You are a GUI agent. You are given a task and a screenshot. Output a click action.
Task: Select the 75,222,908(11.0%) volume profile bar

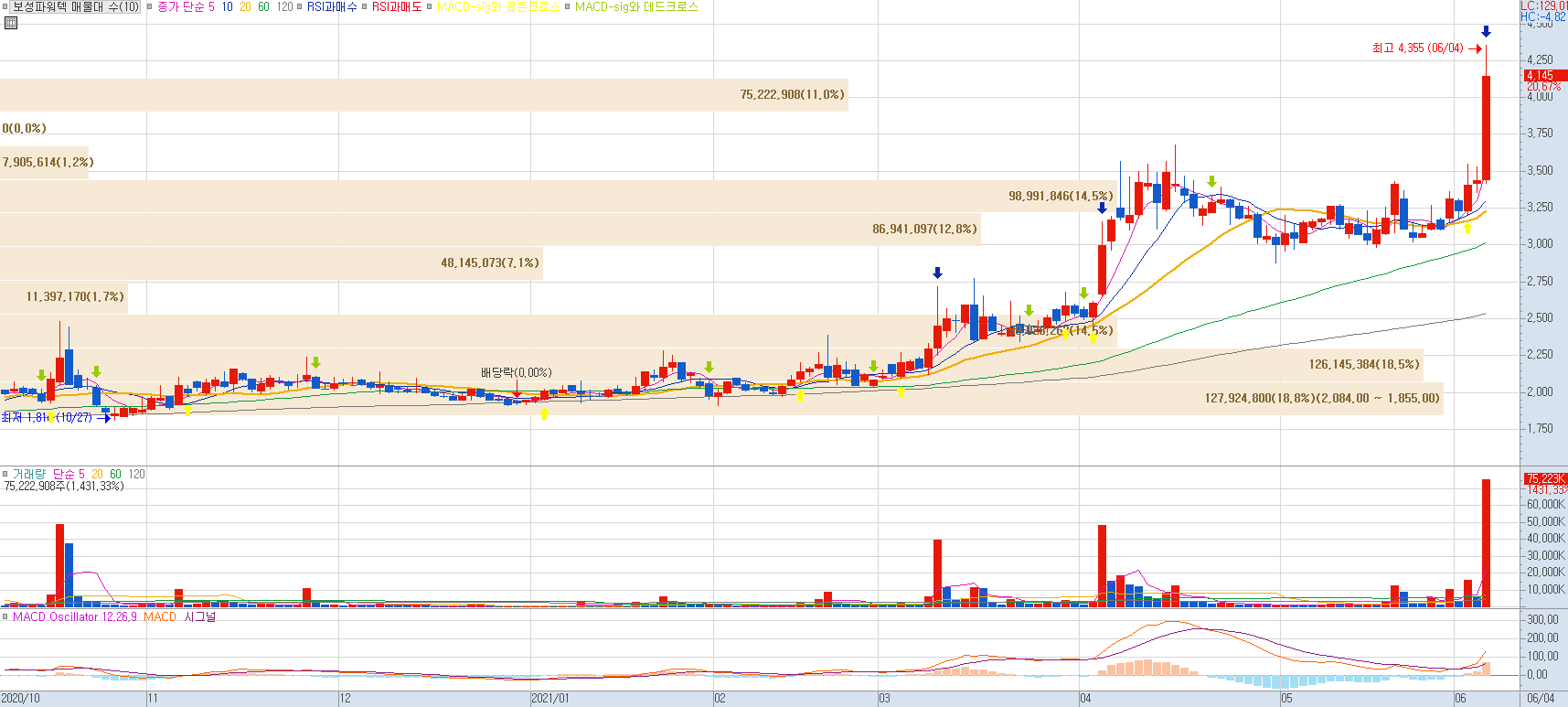[x=424, y=95]
